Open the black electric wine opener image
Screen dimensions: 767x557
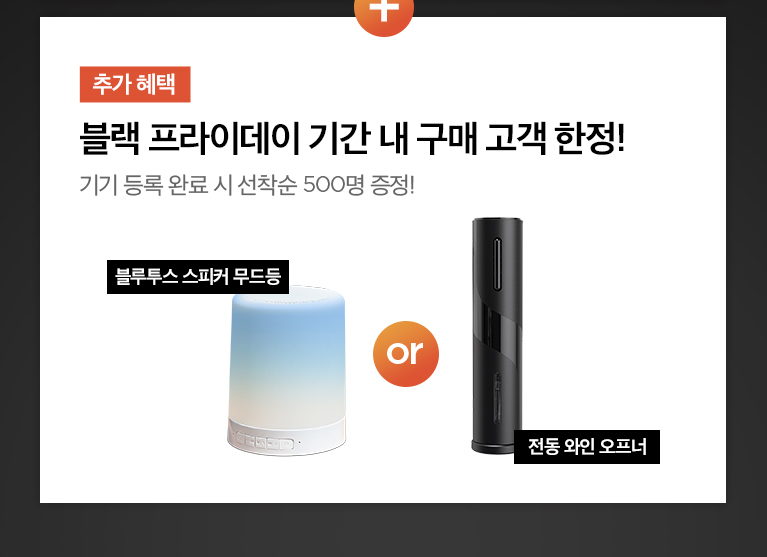point(497,336)
